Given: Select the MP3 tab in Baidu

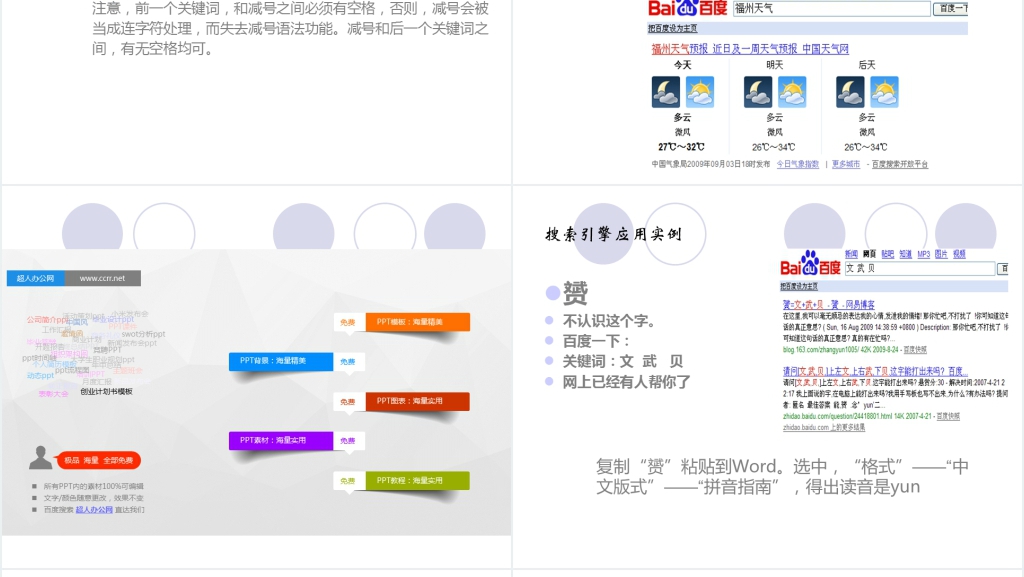Looking at the screenshot, I should (x=923, y=254).
